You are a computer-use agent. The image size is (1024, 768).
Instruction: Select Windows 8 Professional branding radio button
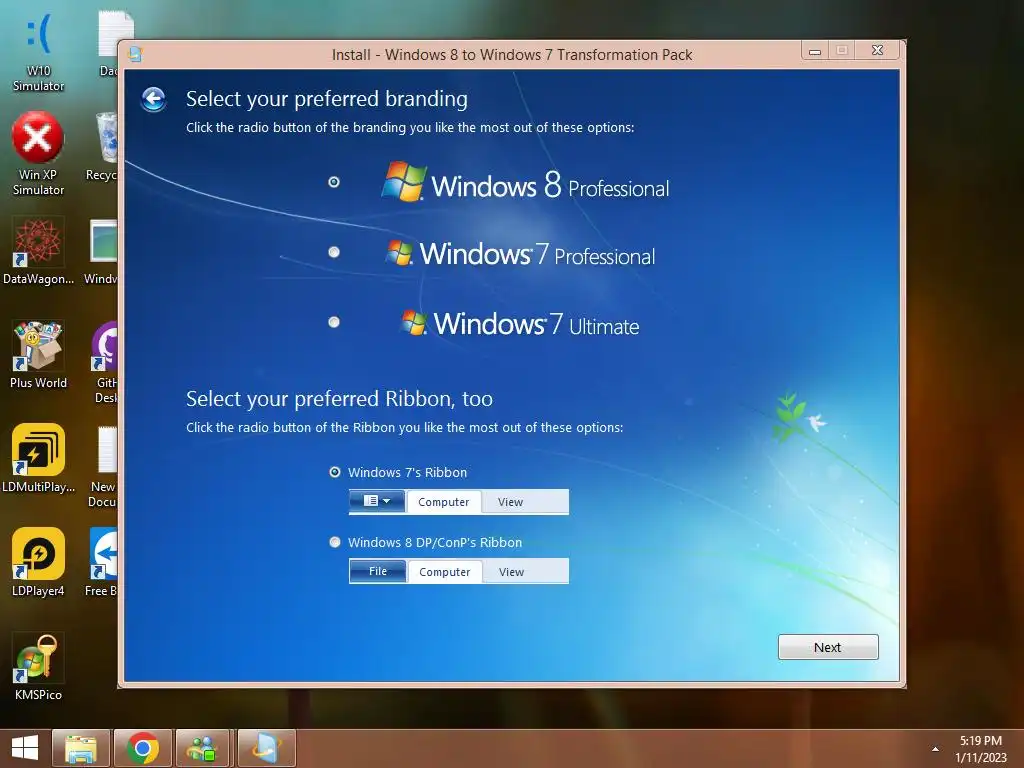click(x=334, y=182)
